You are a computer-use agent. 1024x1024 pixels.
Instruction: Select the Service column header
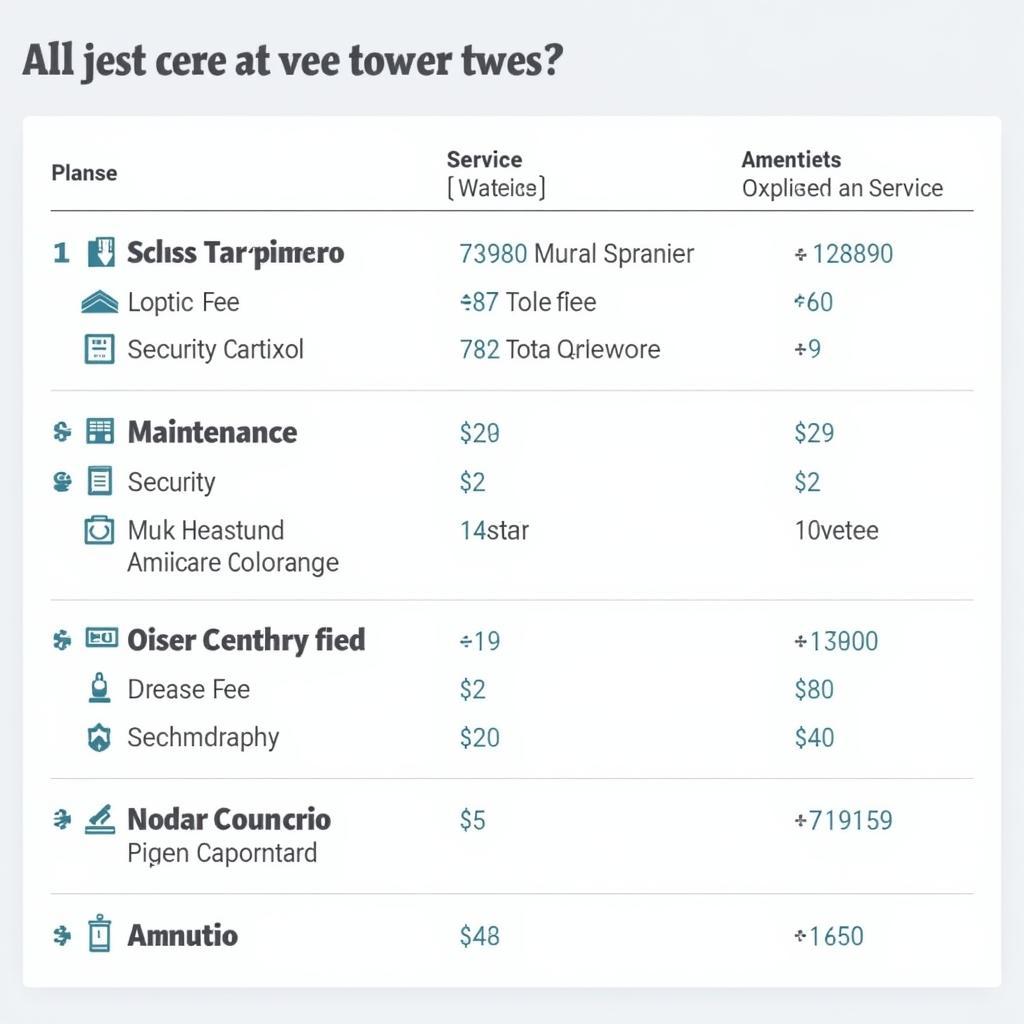coord(484,160)
